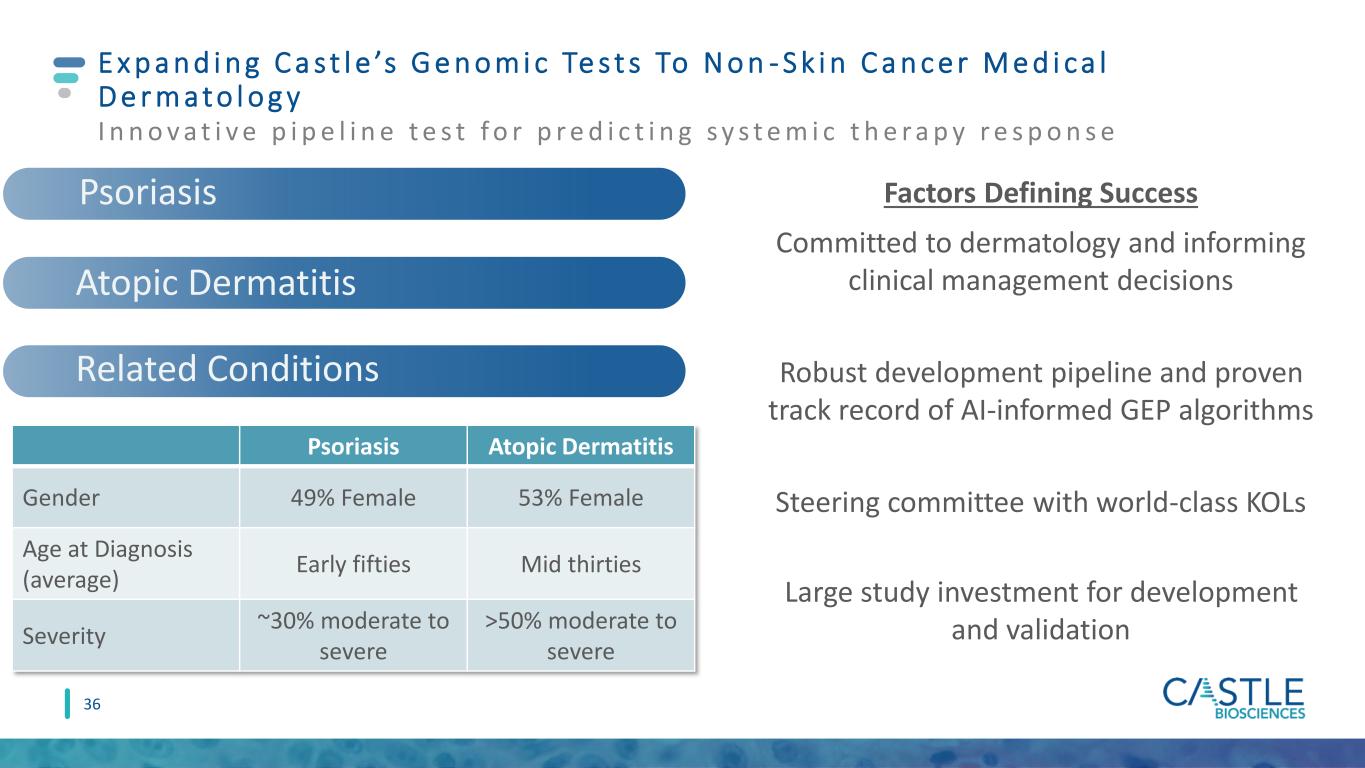
Task: Select the Related Conditions banner
Action: click(344, 370)
